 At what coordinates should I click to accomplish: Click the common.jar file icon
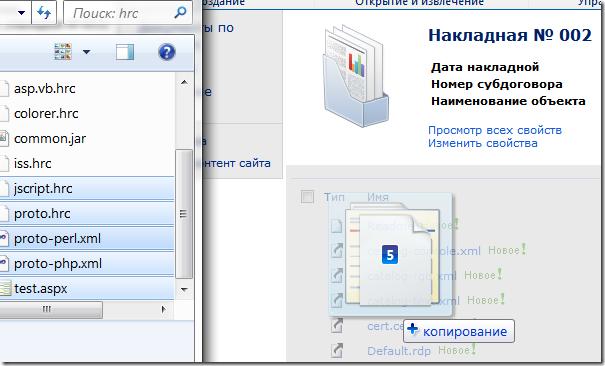click(x=4, y=138)
